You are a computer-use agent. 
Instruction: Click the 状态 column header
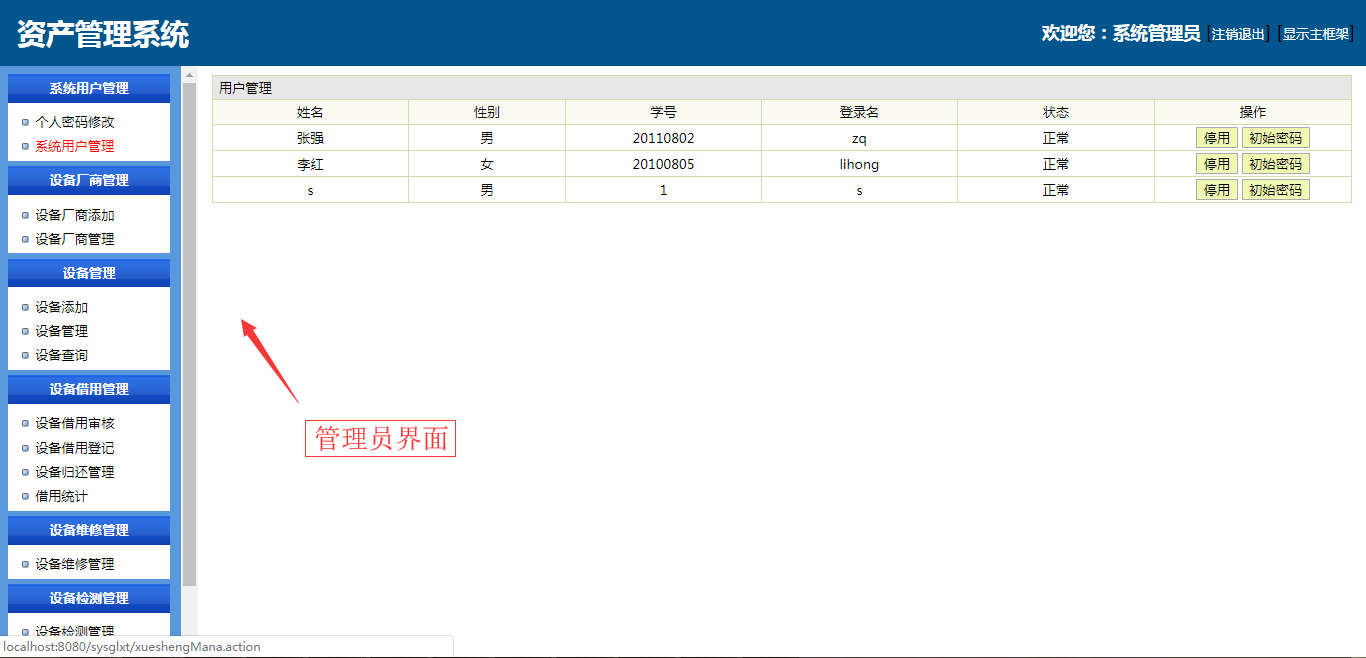click(1056, 112)
